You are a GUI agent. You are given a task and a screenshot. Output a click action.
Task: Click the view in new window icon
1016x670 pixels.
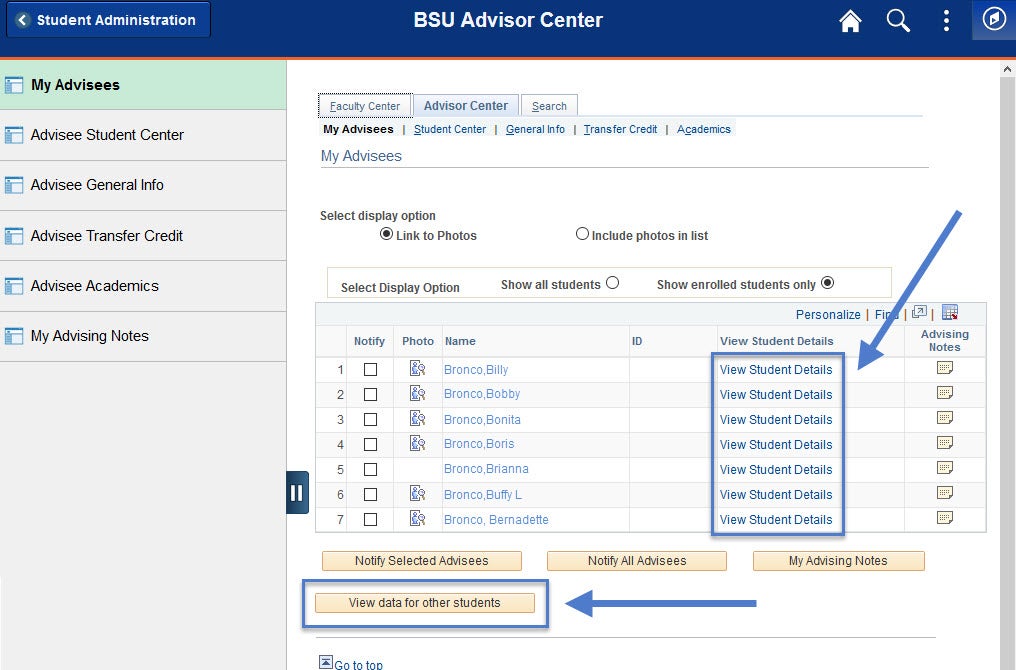[919, 312]
